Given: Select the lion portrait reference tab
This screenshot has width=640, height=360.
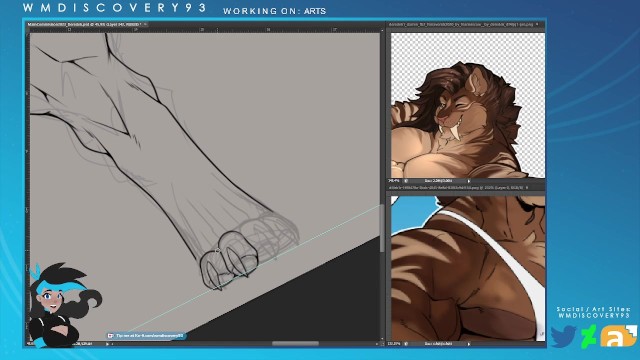Looking at the screenshot, I should coord(461,24).
